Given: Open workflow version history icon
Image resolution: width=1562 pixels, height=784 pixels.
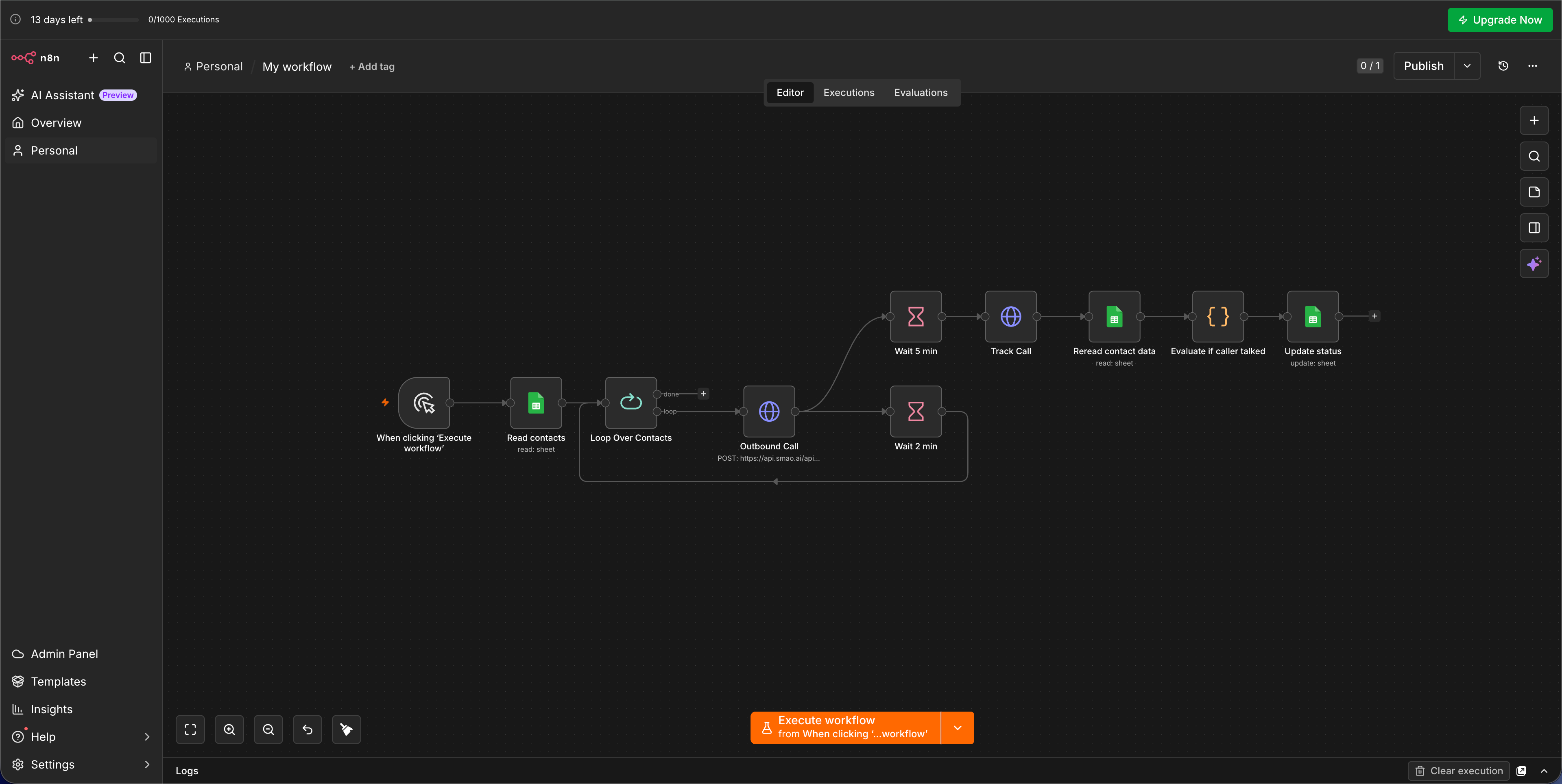Looking at the screenshot, I should tap(1503, 66).
